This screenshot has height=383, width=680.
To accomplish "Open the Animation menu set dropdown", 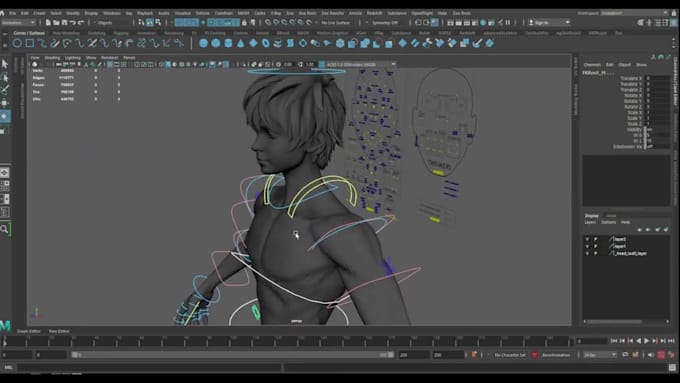I will point(18,22).
